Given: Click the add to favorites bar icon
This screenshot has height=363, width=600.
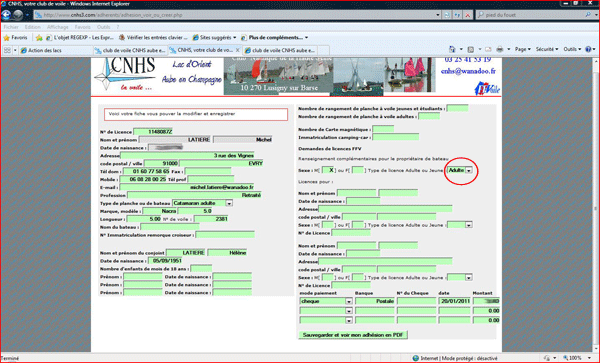Looking at the screenshot, I should (39, 37).
